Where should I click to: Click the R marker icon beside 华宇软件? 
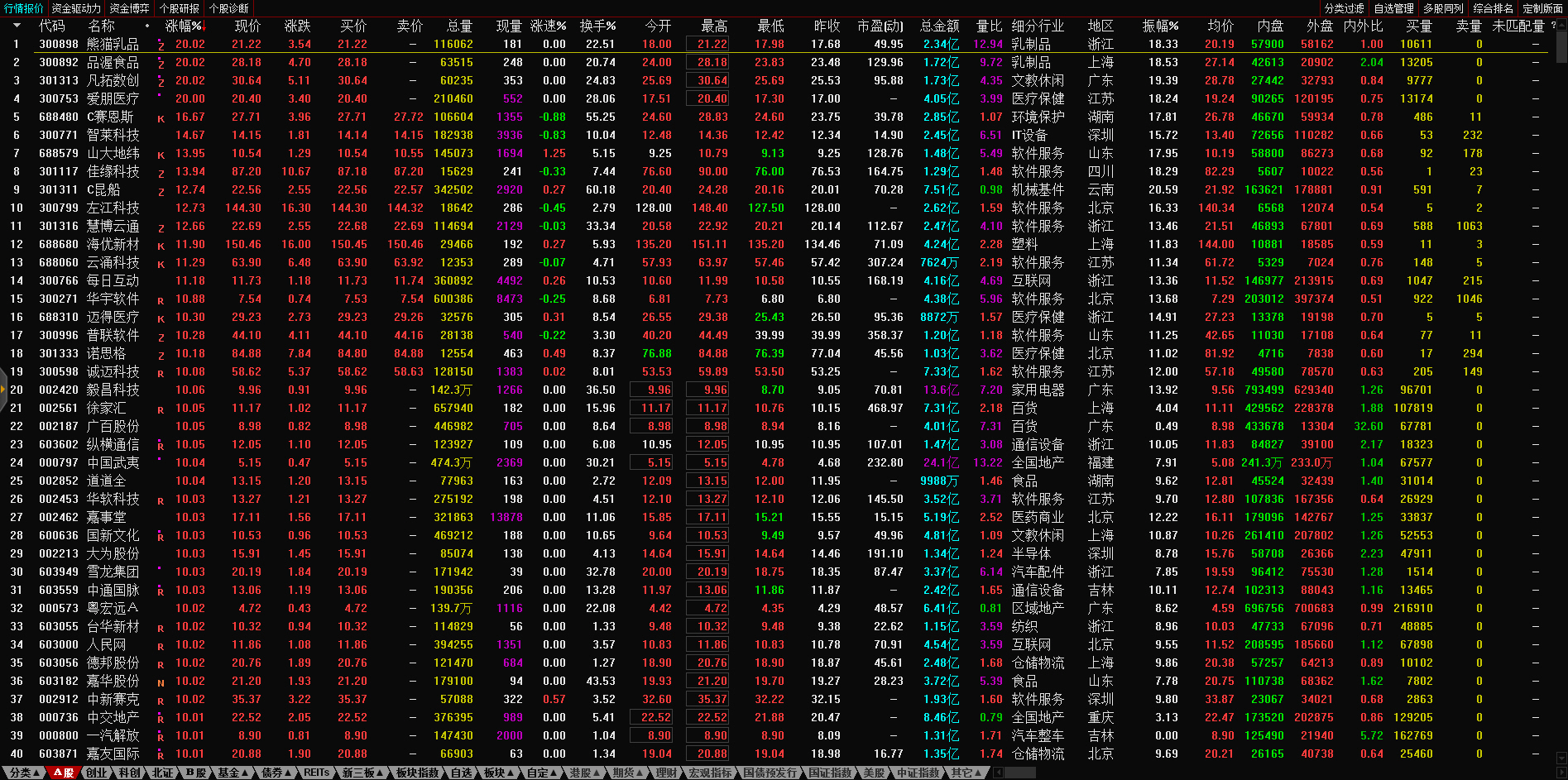coord(161,300)
